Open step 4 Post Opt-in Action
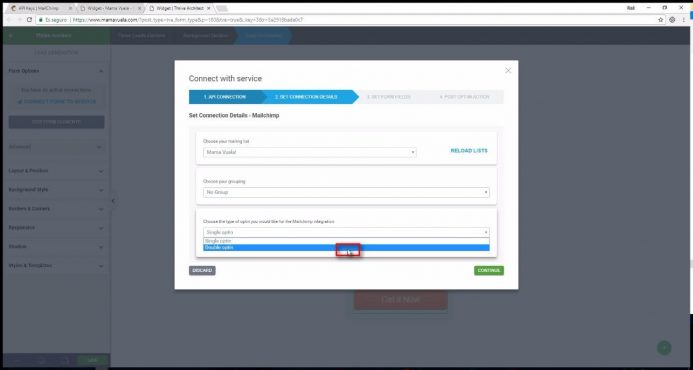The image size is (693, 370). pos(465,97)
